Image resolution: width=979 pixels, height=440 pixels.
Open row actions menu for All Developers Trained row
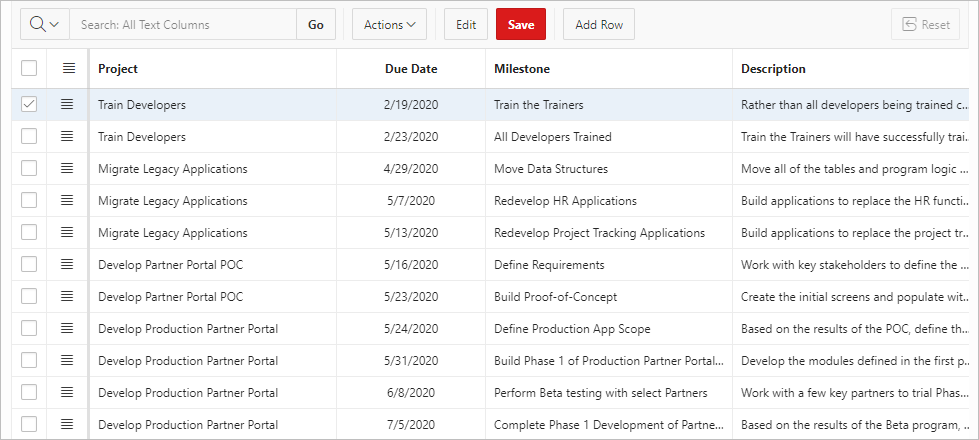(67, 136)
